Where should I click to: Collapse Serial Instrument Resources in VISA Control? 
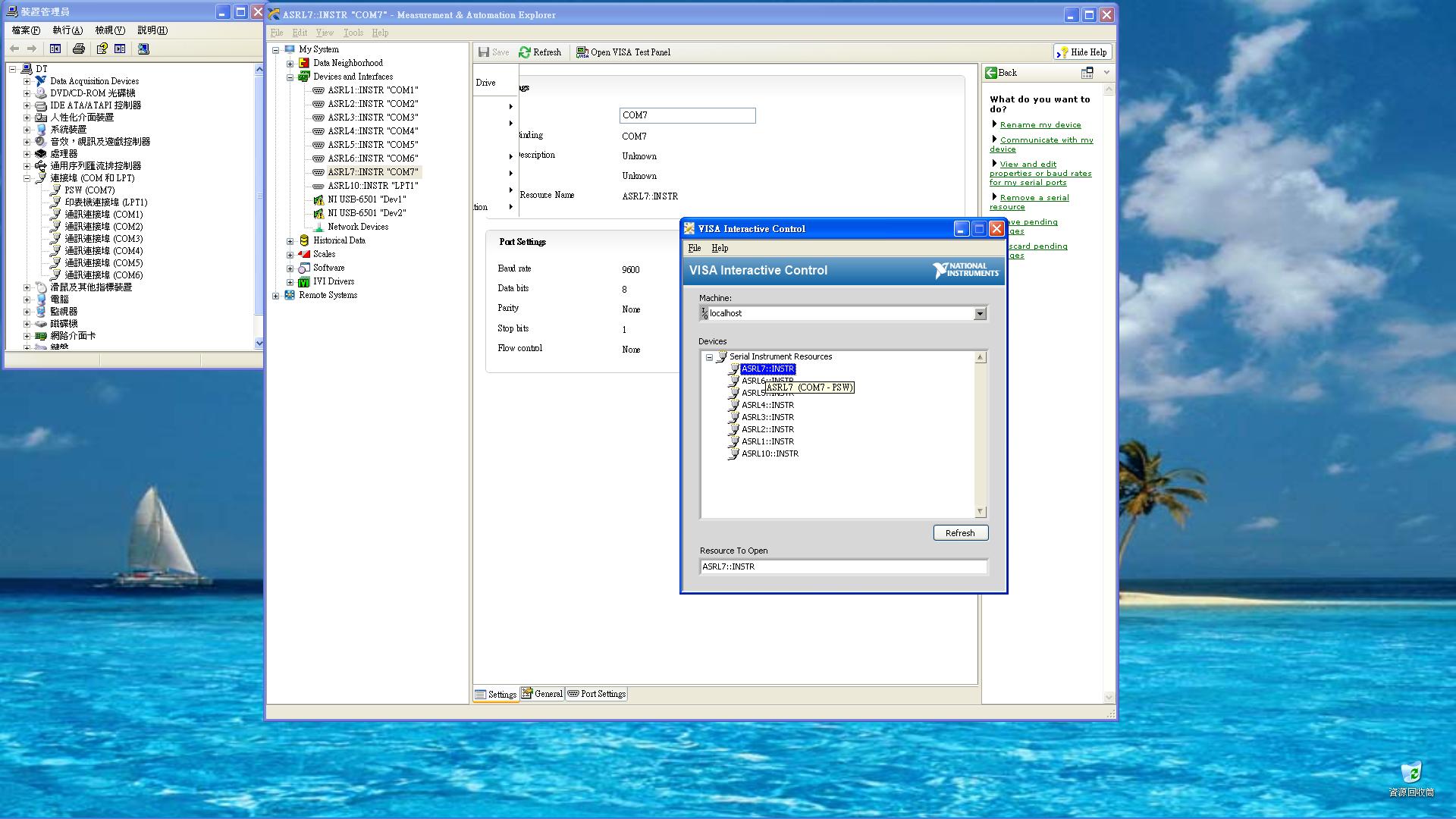709,357
